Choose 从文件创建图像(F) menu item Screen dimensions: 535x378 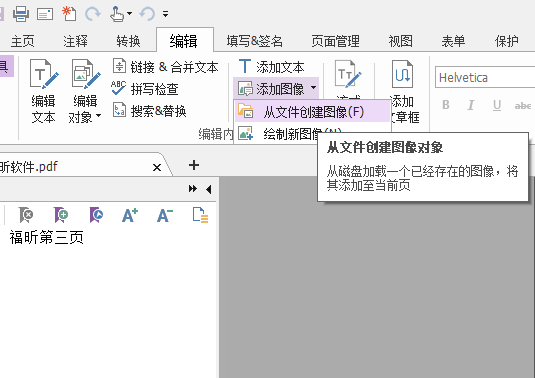tap(312, 112)
